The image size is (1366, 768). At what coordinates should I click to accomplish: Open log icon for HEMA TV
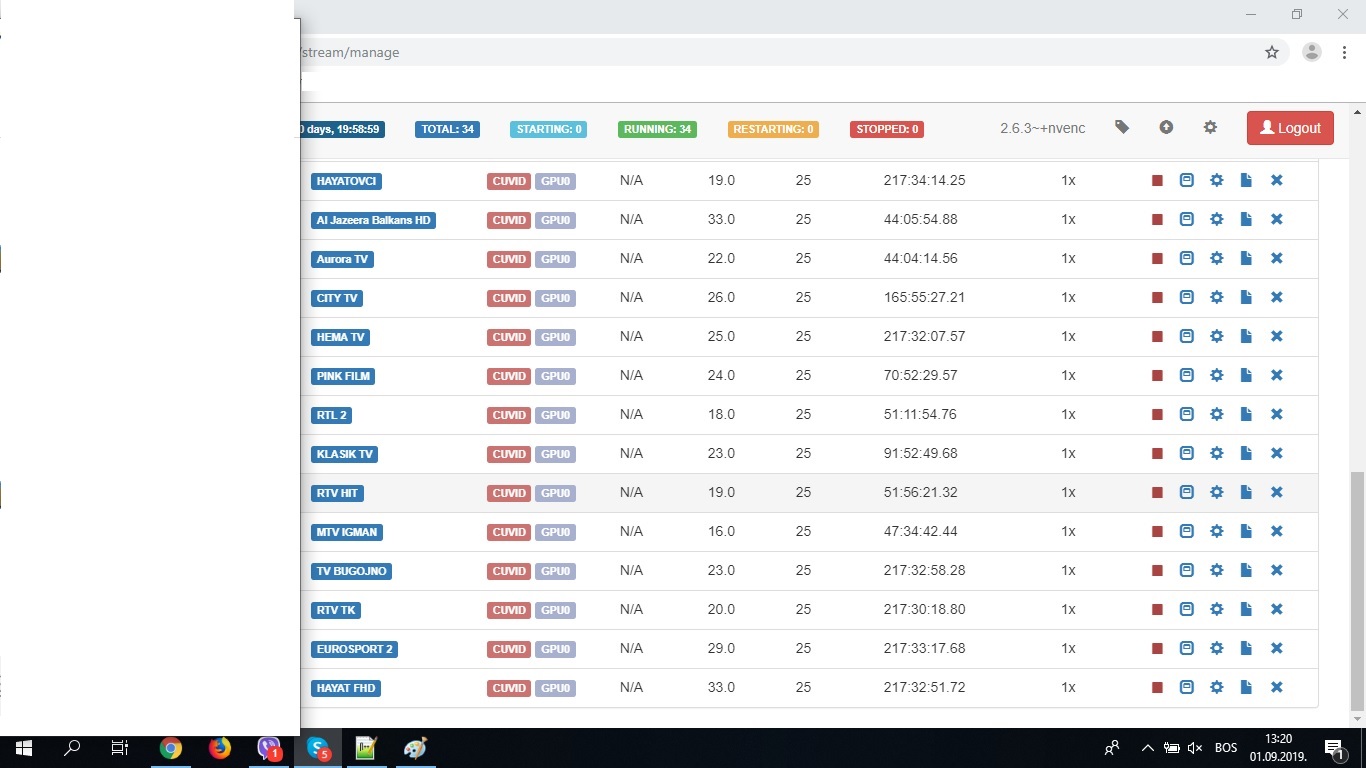click(x=1186, y=336)
